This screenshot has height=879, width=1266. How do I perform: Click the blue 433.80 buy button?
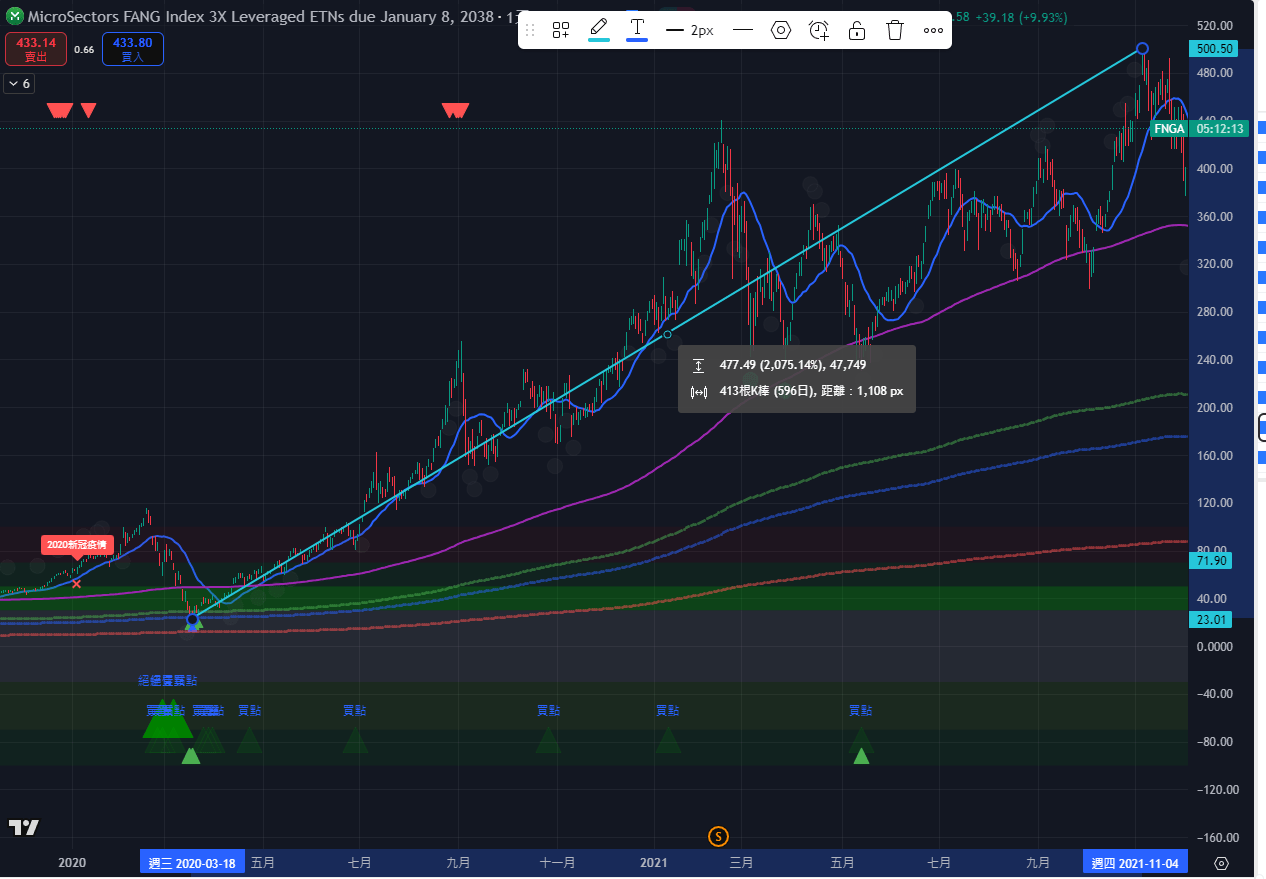click(132, 49)
